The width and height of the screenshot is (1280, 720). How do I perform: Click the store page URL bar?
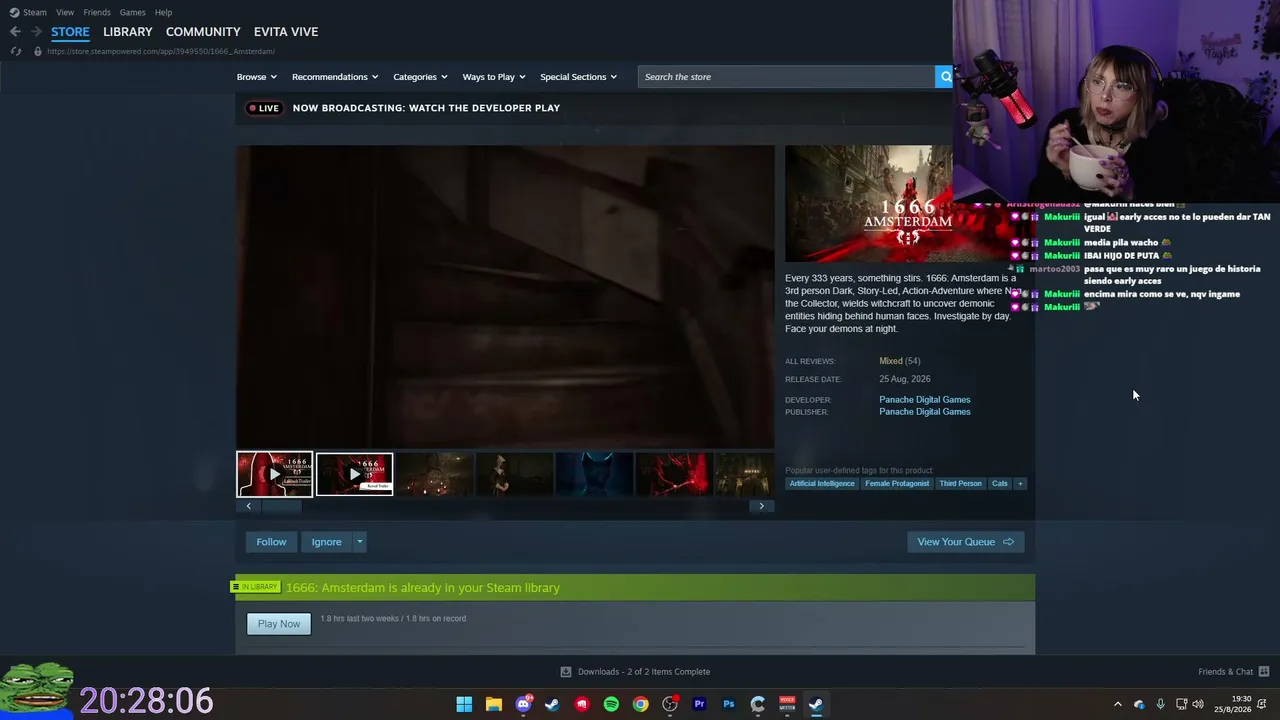point(161,51)
